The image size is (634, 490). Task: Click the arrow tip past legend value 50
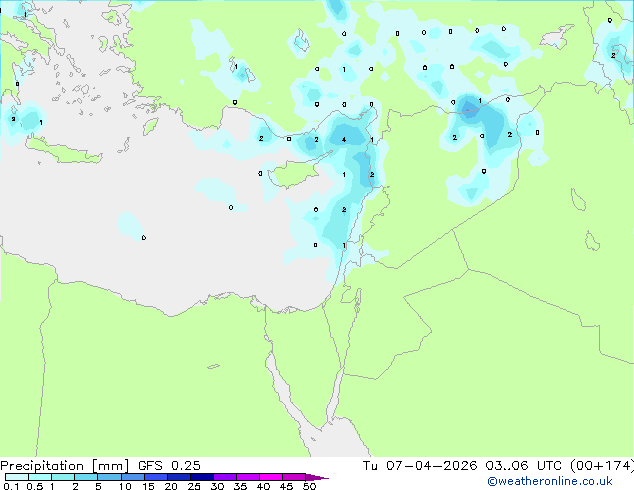point(317,477)
